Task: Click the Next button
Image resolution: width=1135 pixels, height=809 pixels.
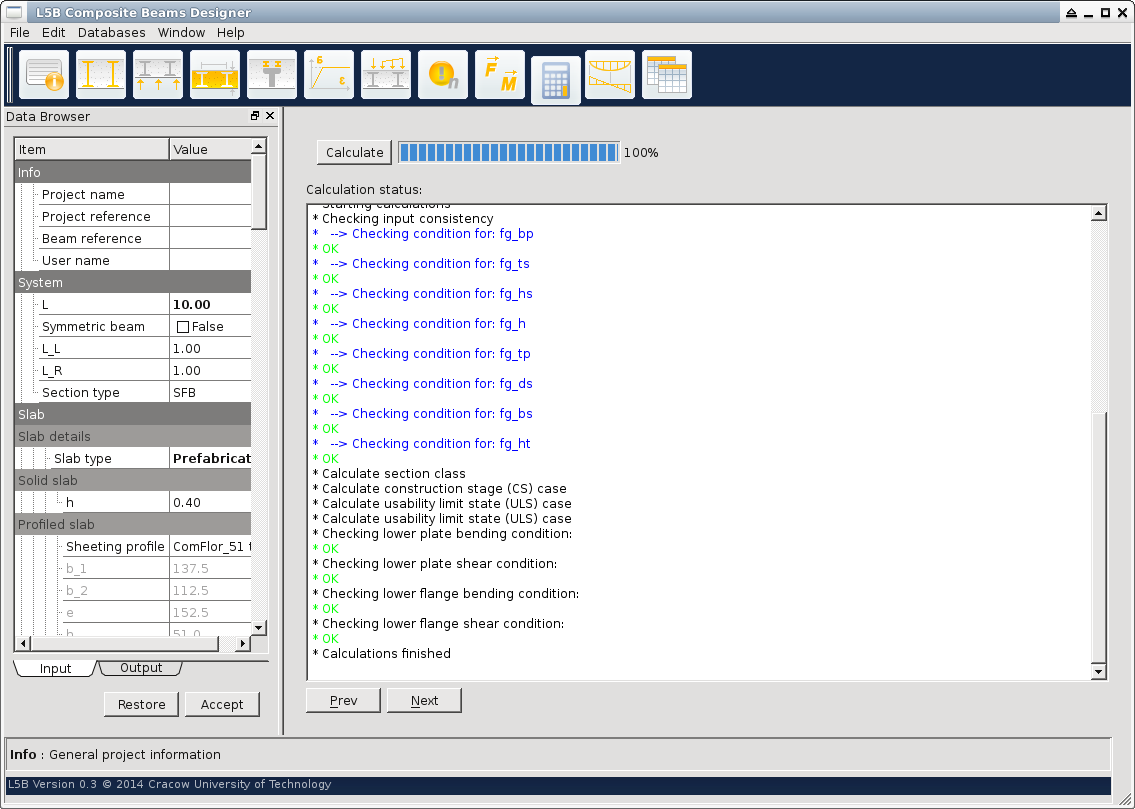Action: click(424, 700)
